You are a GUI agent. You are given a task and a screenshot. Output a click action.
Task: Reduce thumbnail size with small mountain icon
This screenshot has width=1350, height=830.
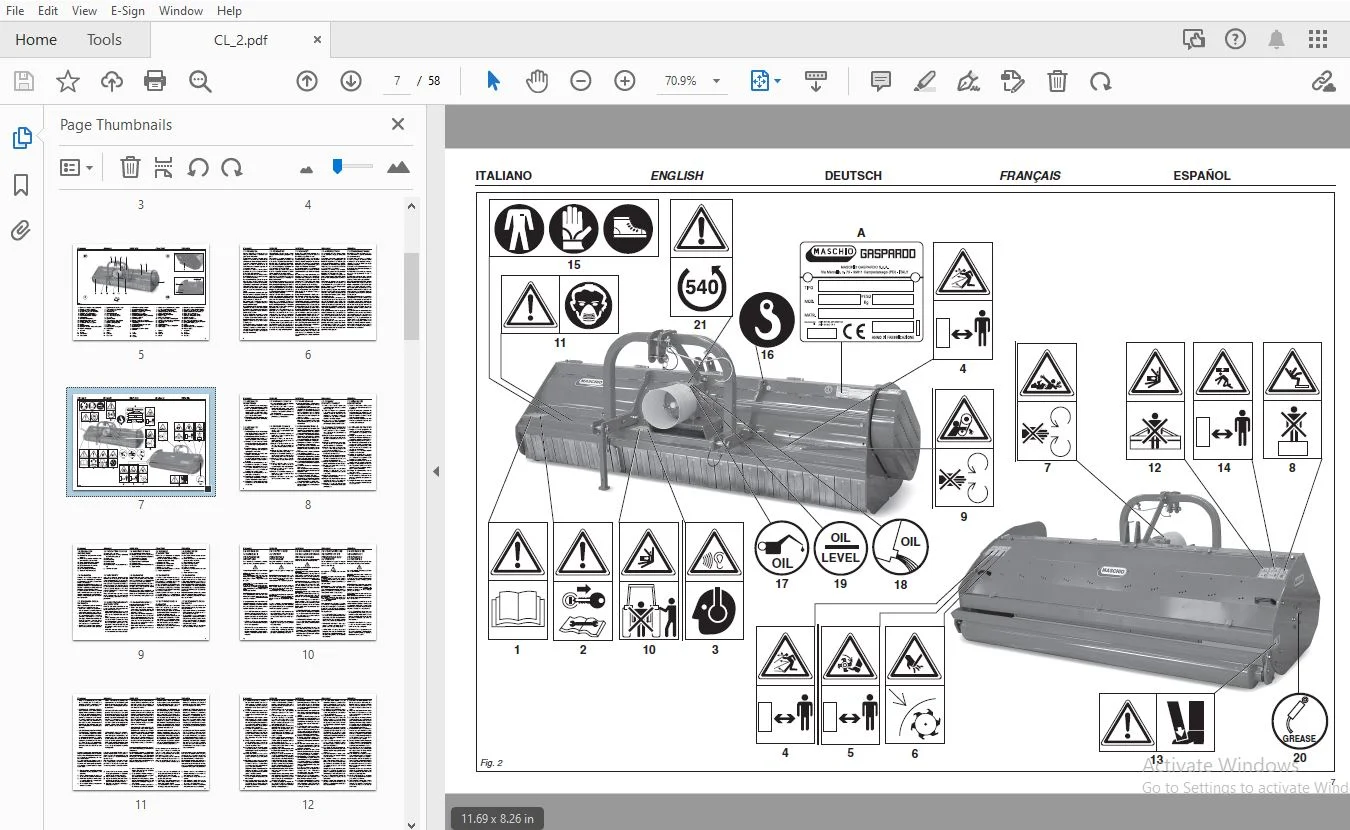point(306,169)
